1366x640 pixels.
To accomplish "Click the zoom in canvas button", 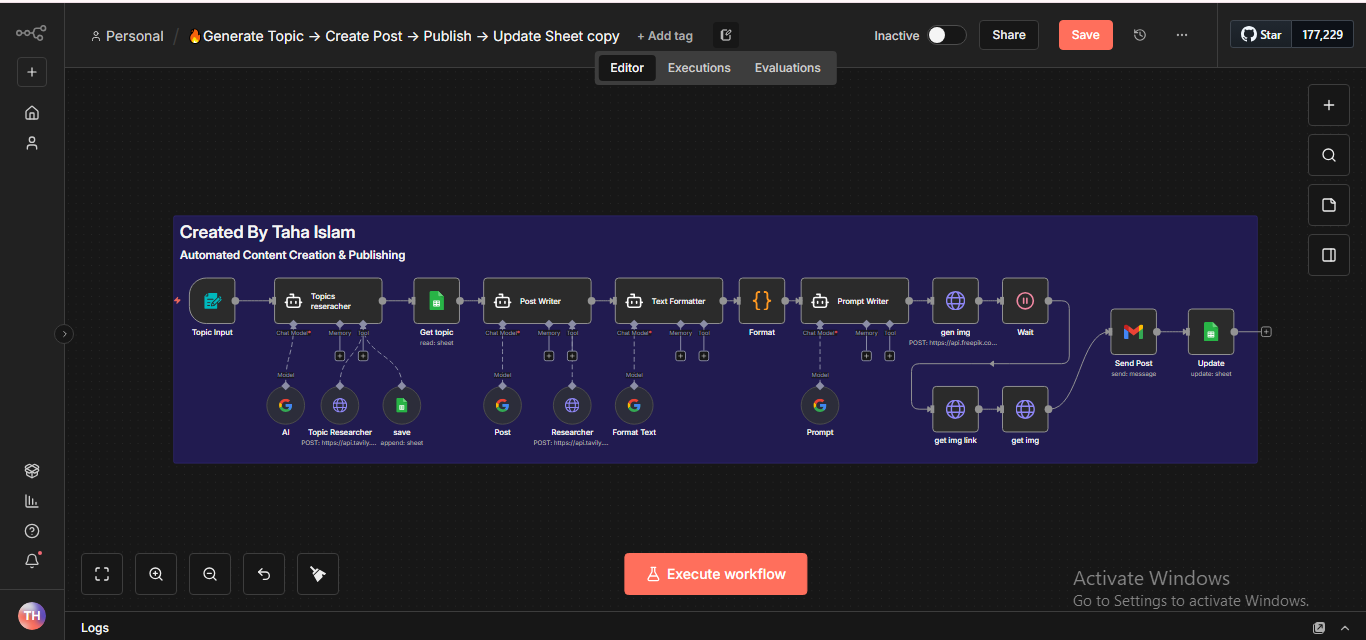I will pyautogui.click(x=156, y=574).
